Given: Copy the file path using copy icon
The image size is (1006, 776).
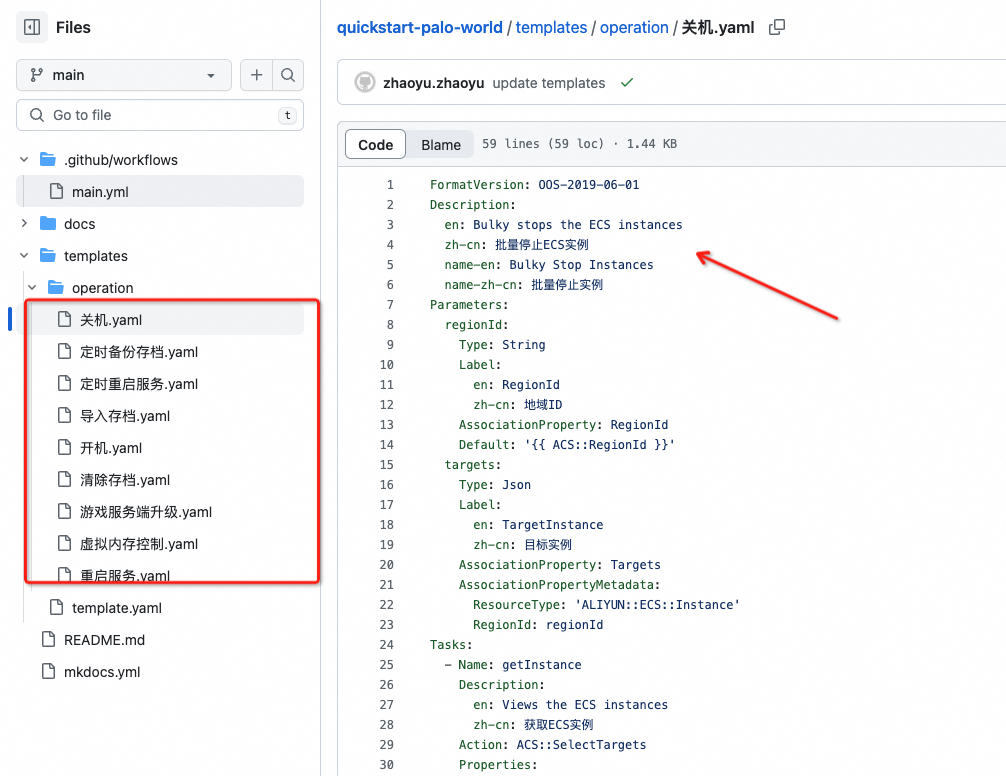Looking at the screenshot, I should point(777,28).
